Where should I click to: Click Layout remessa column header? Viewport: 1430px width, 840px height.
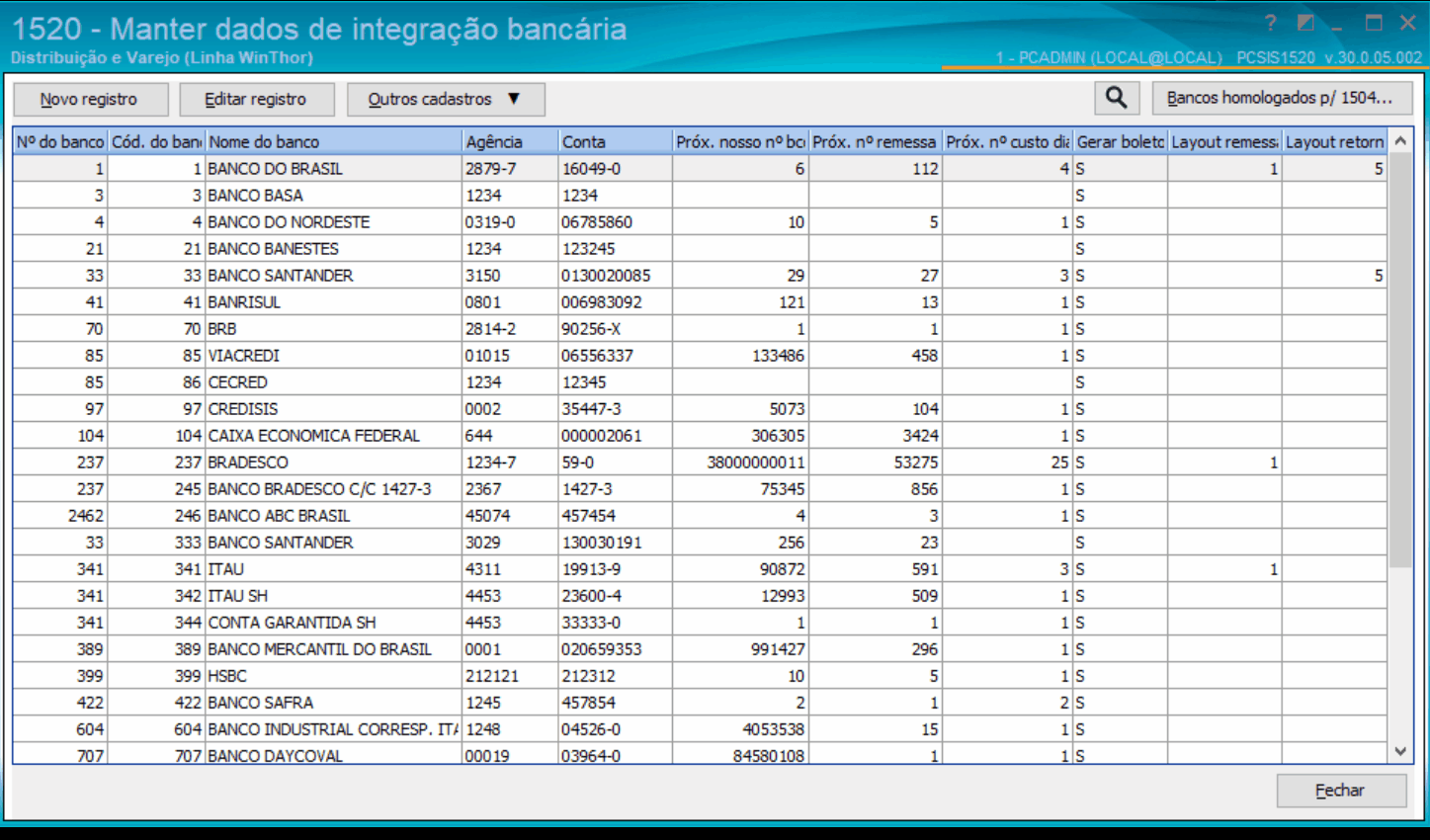[x=1225, y=141]
